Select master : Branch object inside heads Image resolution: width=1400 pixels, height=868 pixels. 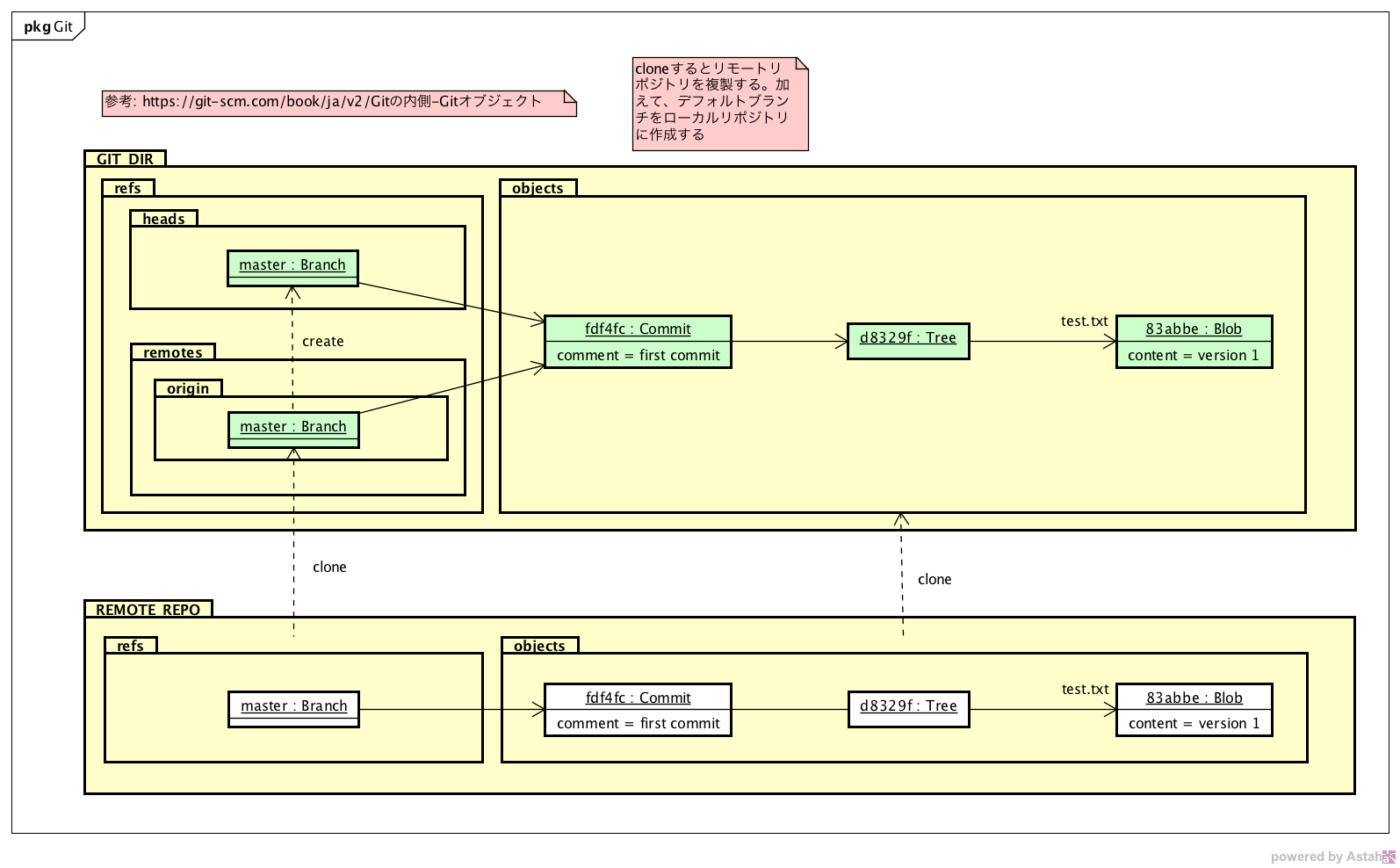click(x=292, y=267)
